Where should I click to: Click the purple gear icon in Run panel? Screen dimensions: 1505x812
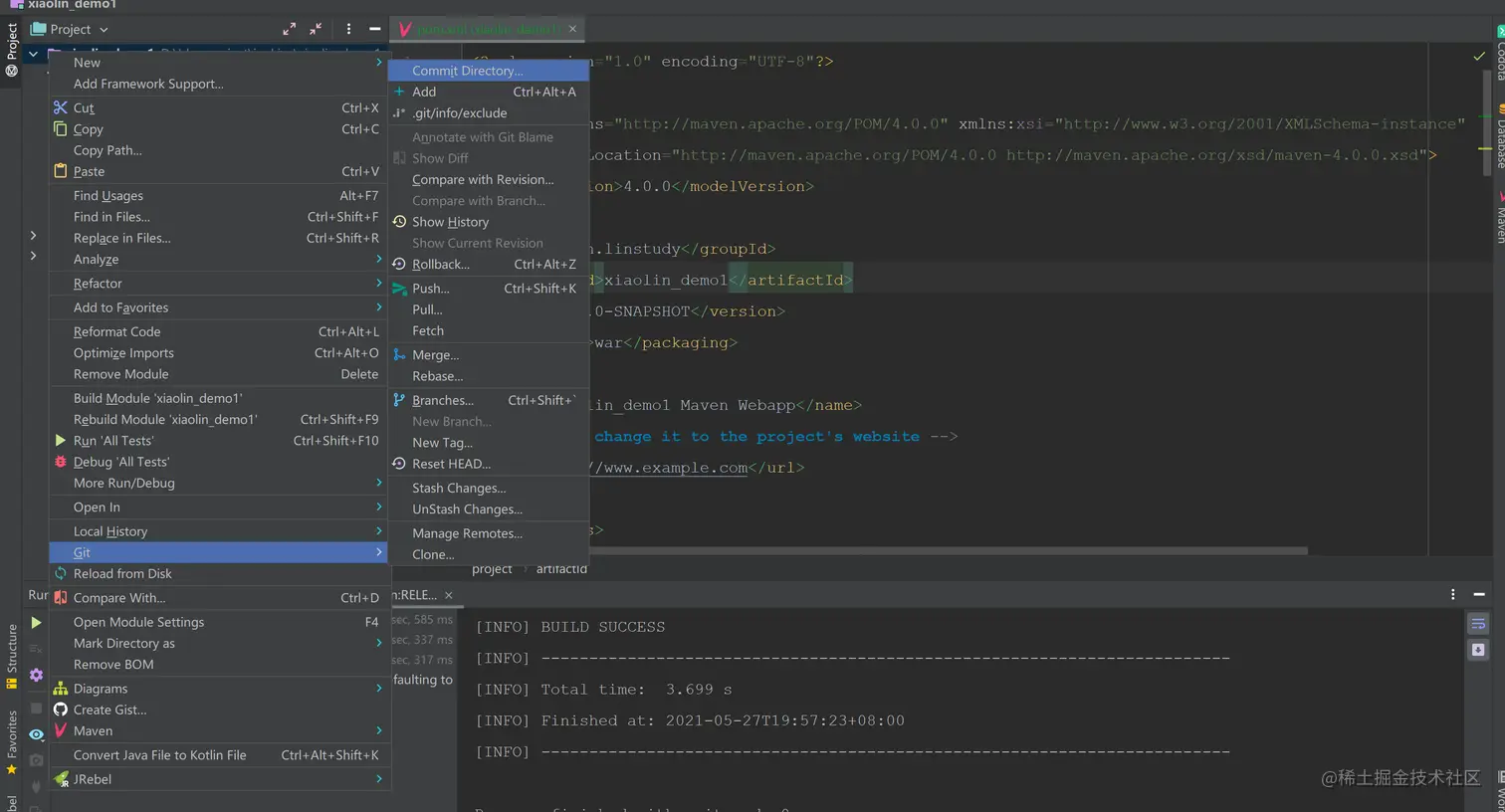click(x=36, y=675)
